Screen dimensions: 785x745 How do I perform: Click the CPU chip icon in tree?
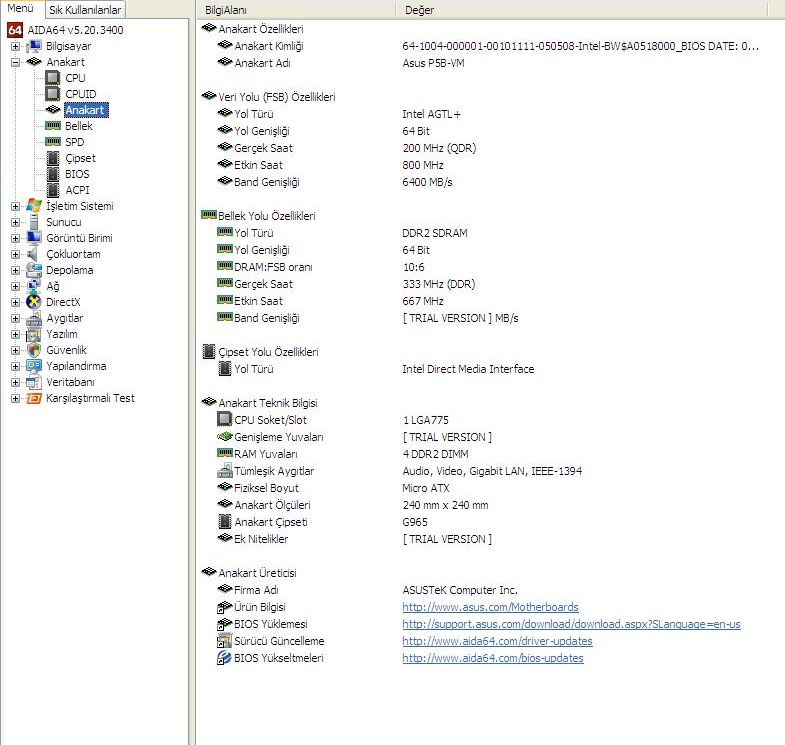pyautogui.click(x=53, y=78)
